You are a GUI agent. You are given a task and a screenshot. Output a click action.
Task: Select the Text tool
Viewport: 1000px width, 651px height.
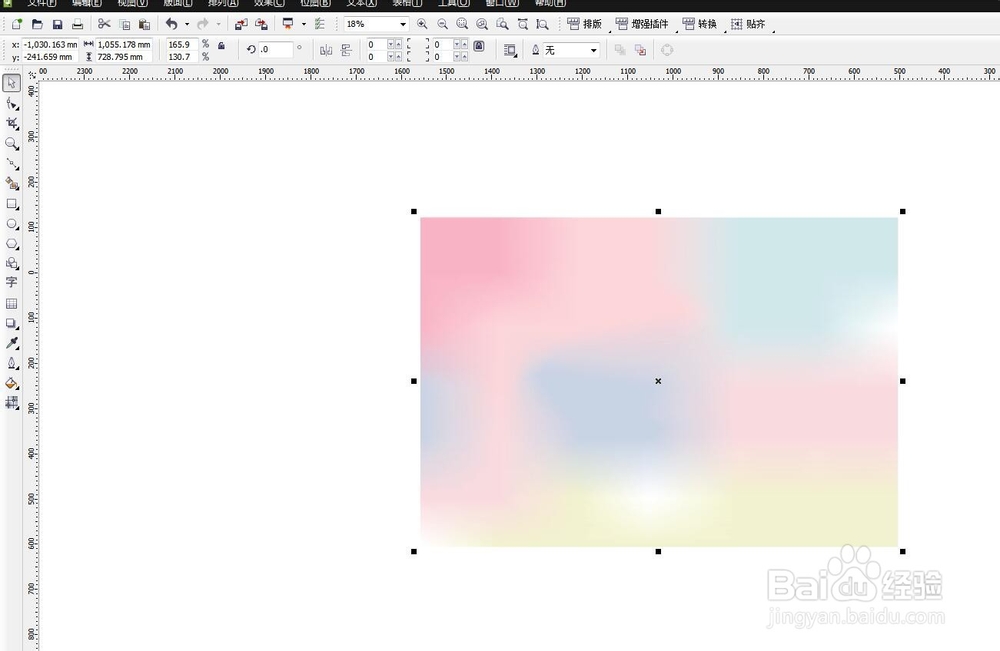pyautogui.click(x=11, y=282)
